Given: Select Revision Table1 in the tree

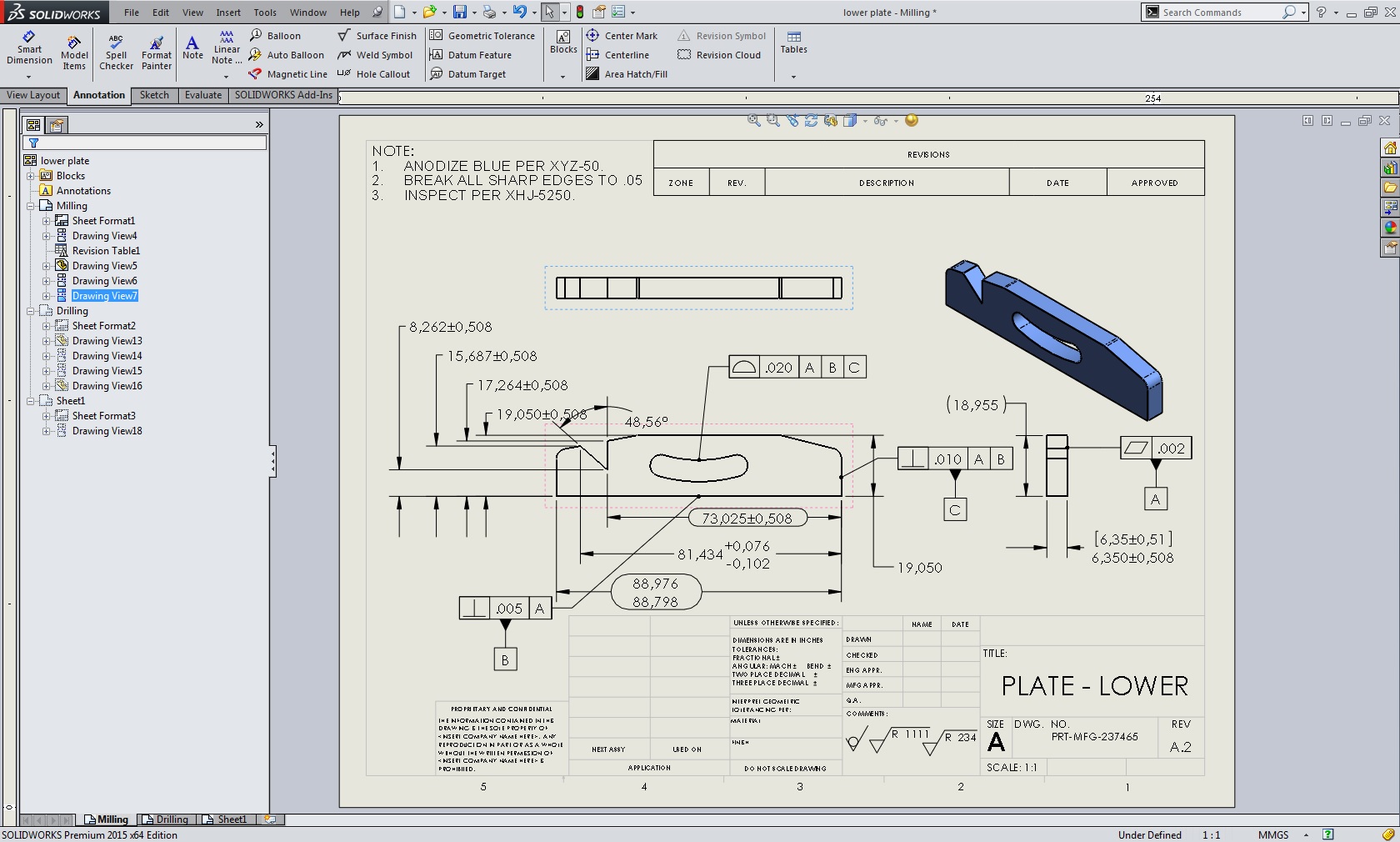Looking at the screenshot, I should [106, 251].
